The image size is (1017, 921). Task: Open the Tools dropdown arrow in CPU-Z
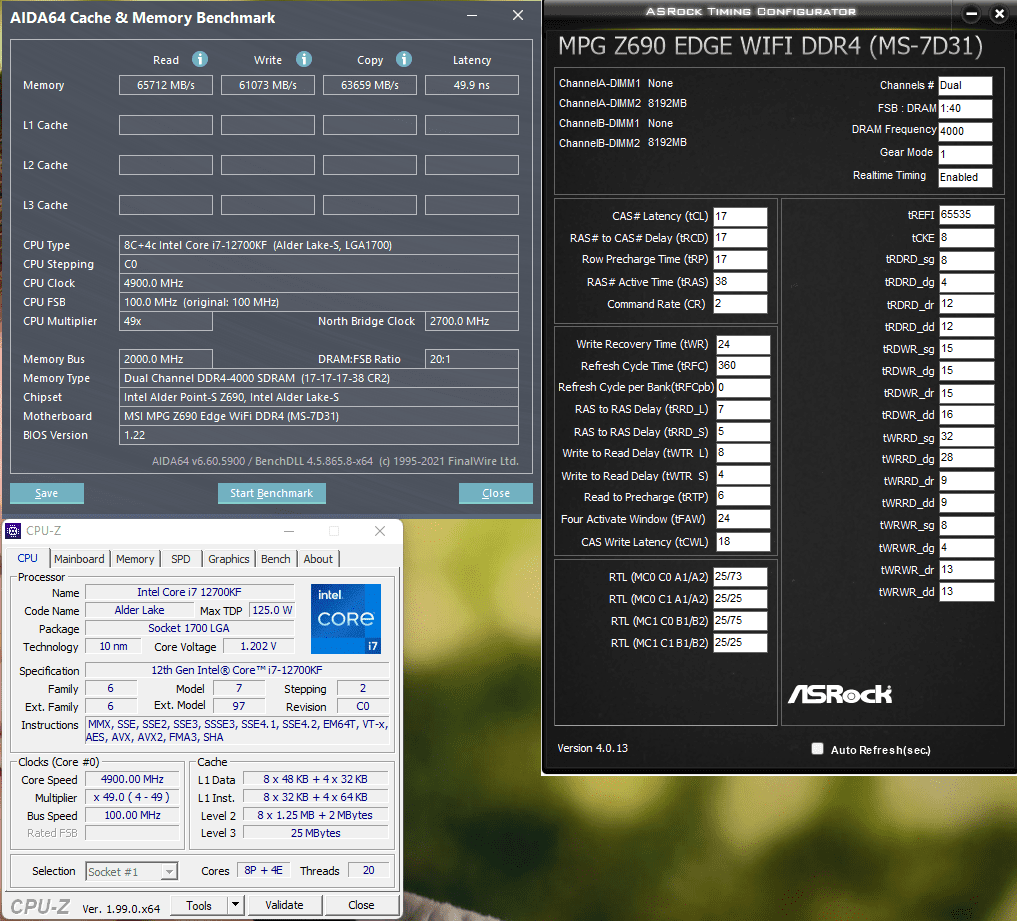(x=235, y=905)
